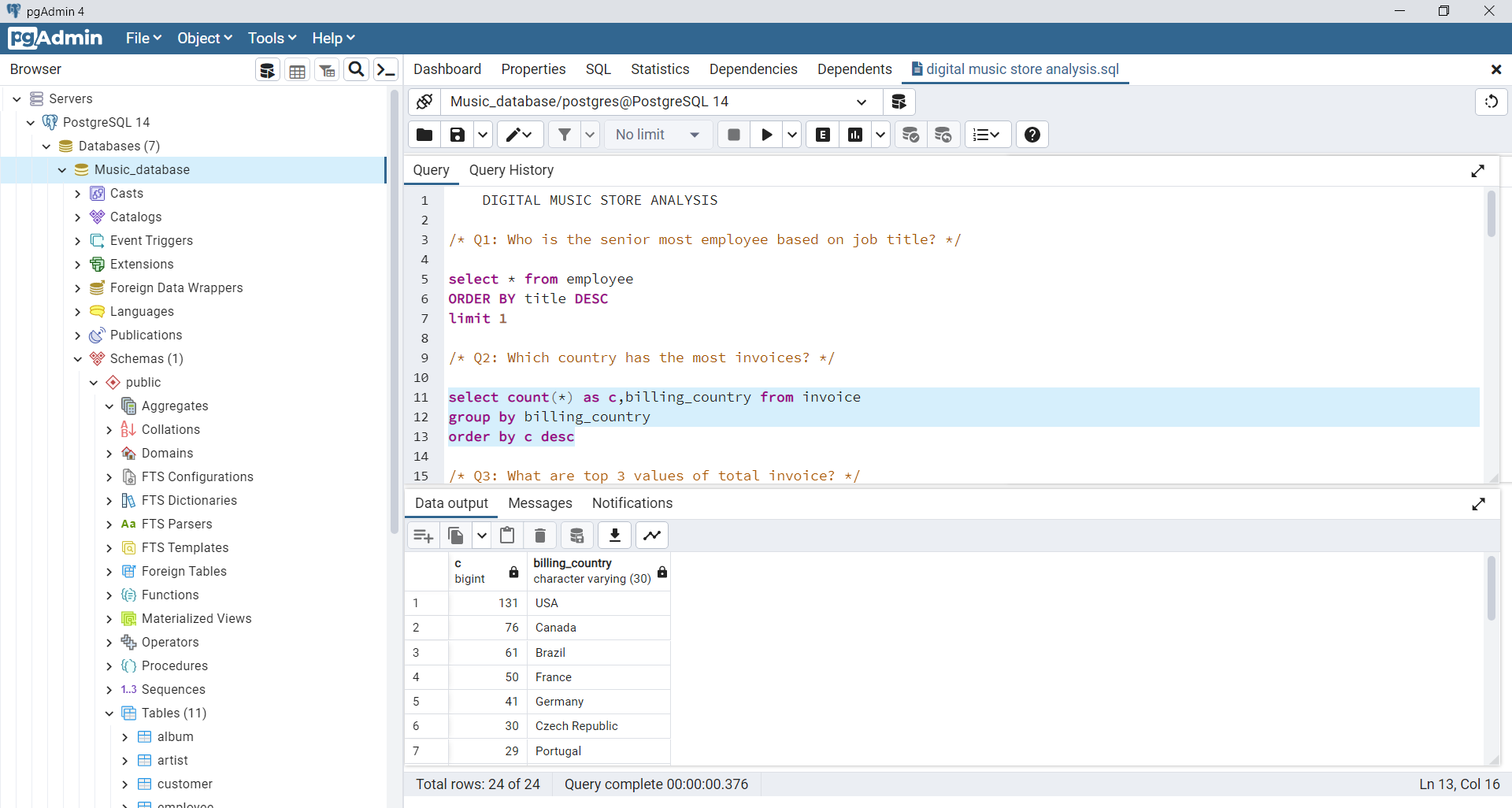Open a SQL file in the query tool
This screenshot has width=1512, height=808.
424,135
